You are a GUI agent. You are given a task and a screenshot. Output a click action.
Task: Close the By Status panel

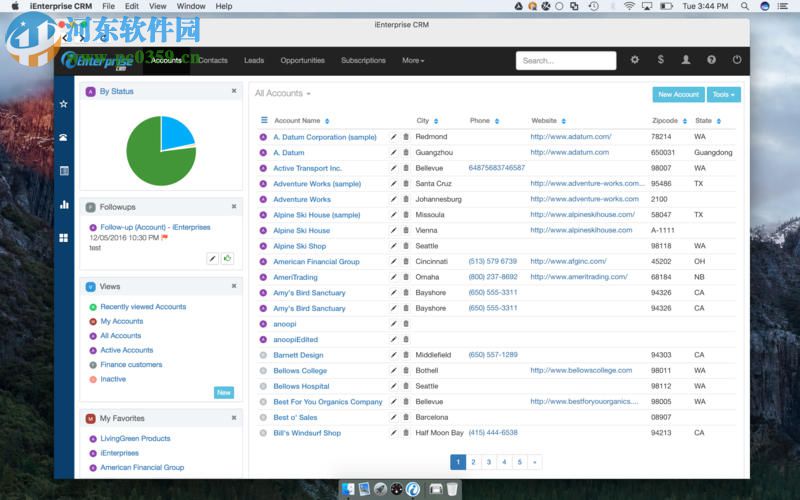[x=234, y=91]
